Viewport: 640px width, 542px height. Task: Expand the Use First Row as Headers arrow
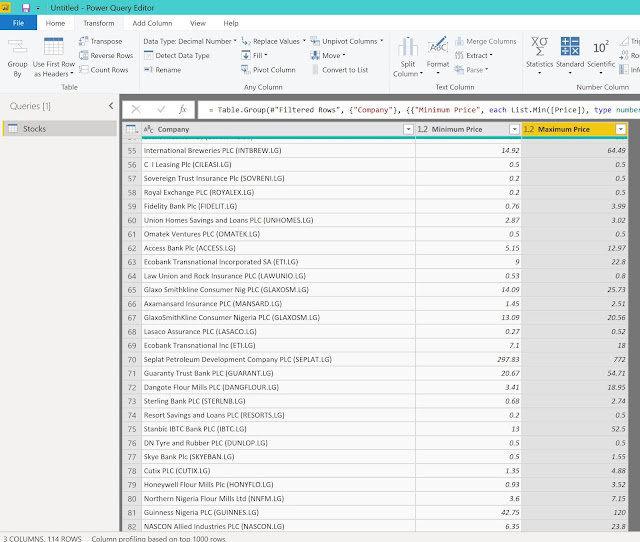pyautogui.click(x=72, y=74)
